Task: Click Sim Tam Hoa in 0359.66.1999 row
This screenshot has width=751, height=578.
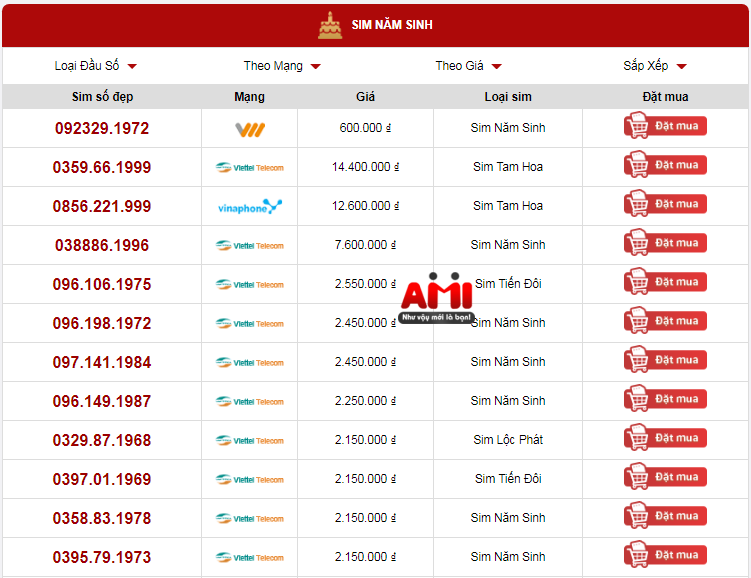Action: [508, 167]
